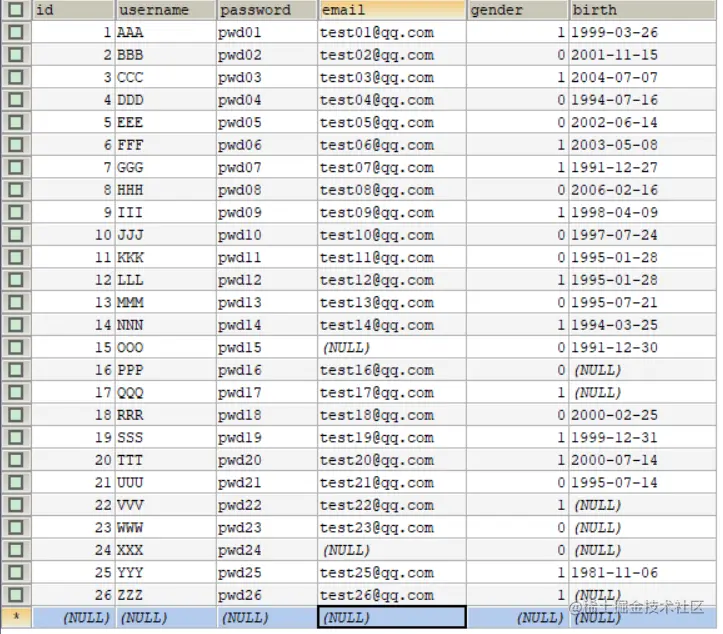Select password cell pwd09
Image resolution: width=723 pixels, height=634 pixels.
(267, 213)
